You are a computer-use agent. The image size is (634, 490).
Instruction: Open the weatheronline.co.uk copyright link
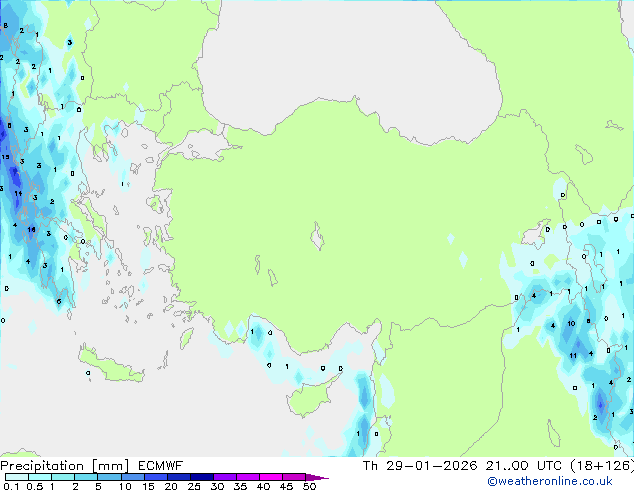[550, 481]
